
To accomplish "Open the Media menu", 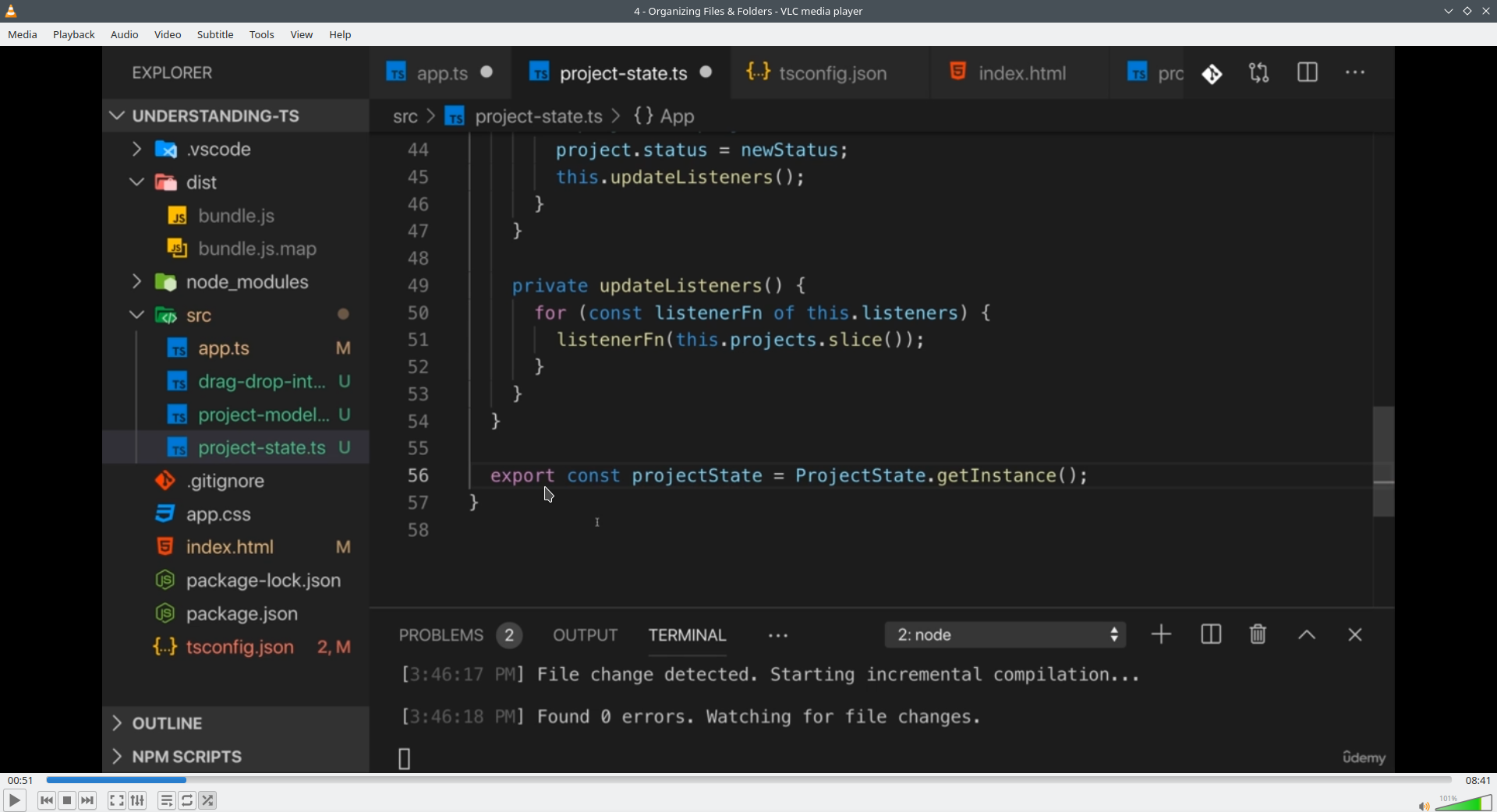I will click(23, 35).
